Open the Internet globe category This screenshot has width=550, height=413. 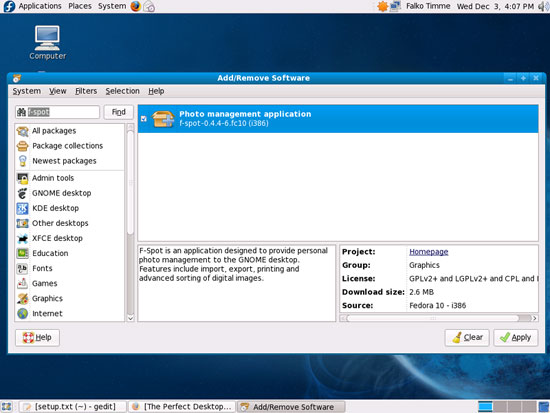coord(22,314)
